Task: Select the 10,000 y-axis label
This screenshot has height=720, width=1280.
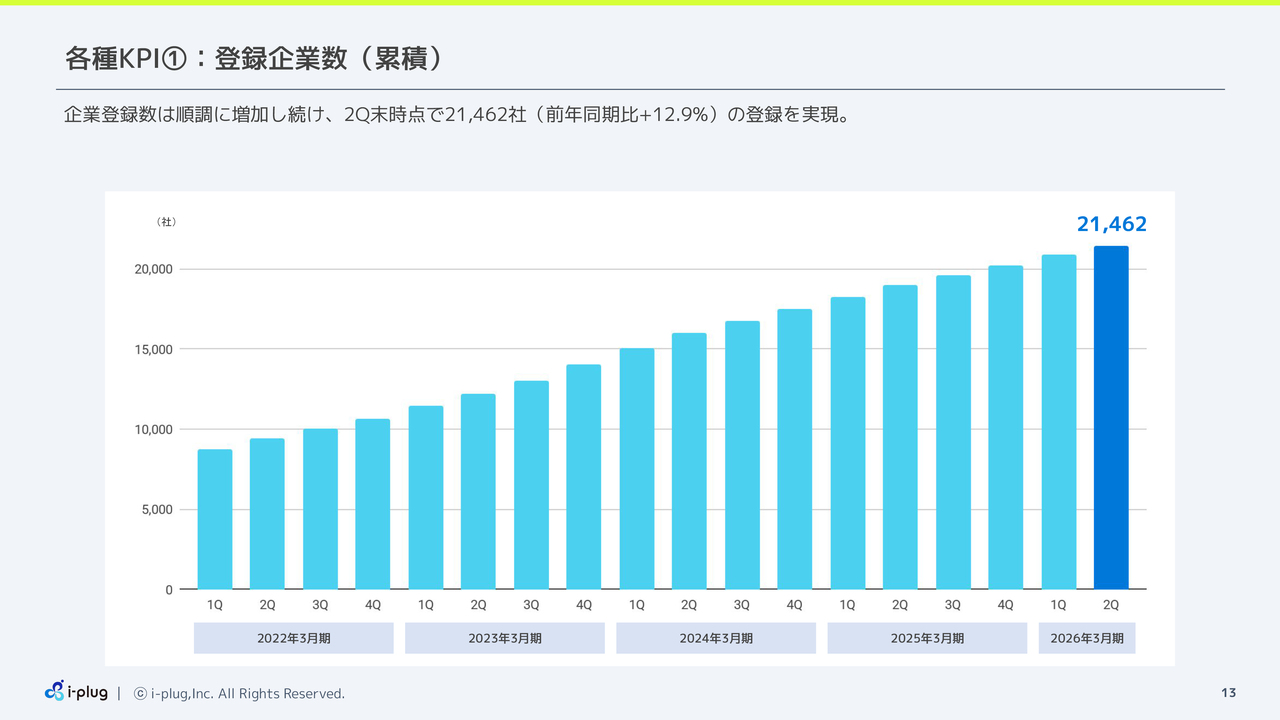Action: [154, 430]
